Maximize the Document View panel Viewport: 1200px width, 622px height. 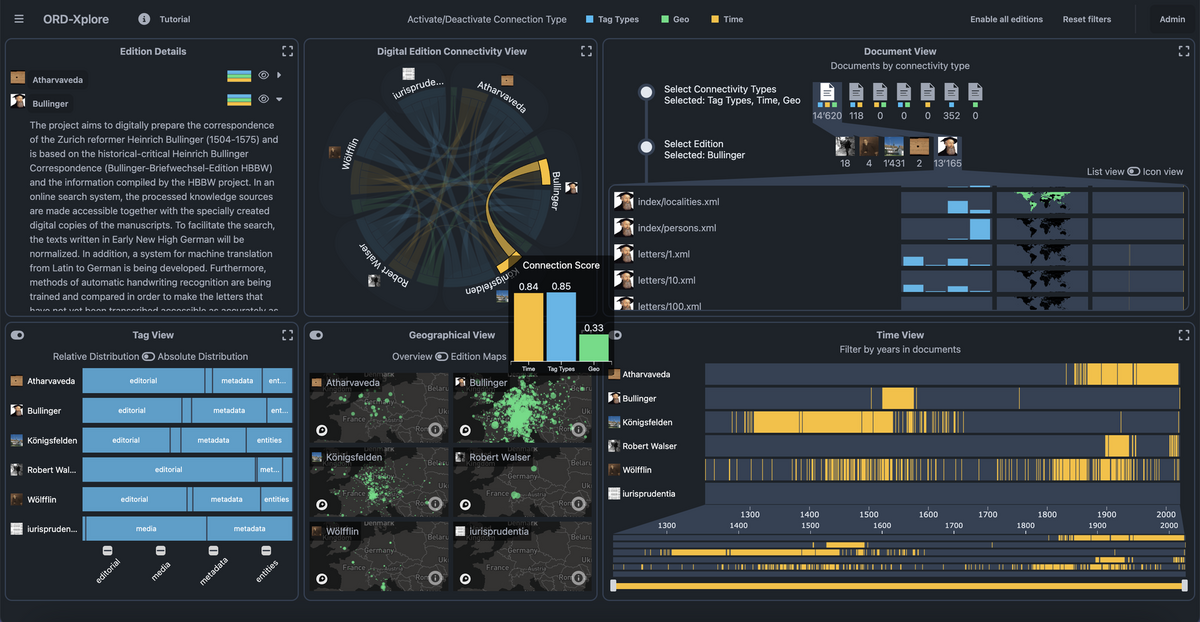pyautogui.click(x=1184, y=51)
